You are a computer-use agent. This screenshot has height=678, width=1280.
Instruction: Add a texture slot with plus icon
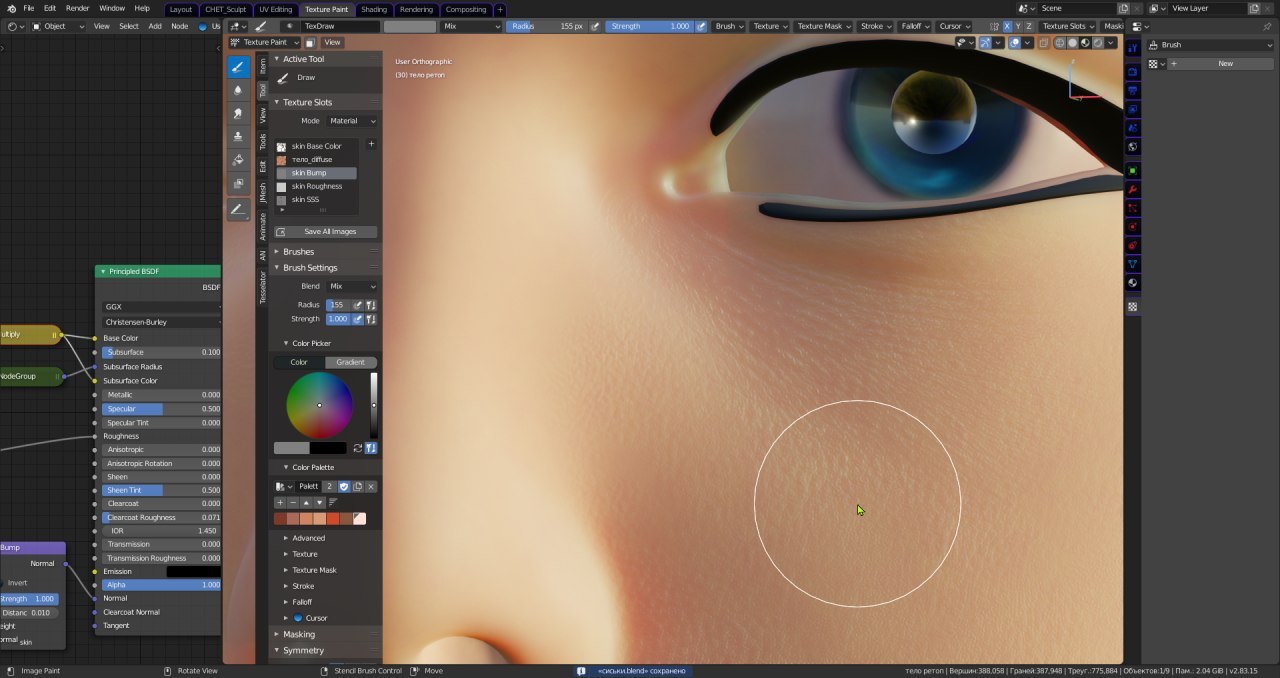[371, 144]
